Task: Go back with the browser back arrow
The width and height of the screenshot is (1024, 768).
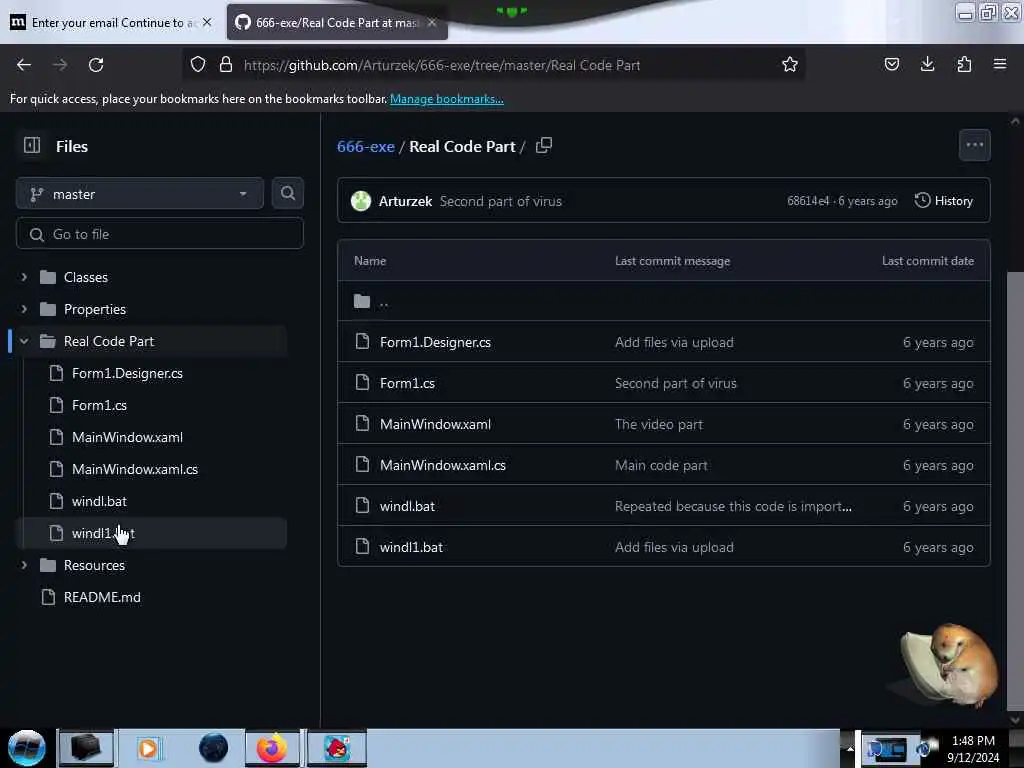Action: click(x=24, y=65)
